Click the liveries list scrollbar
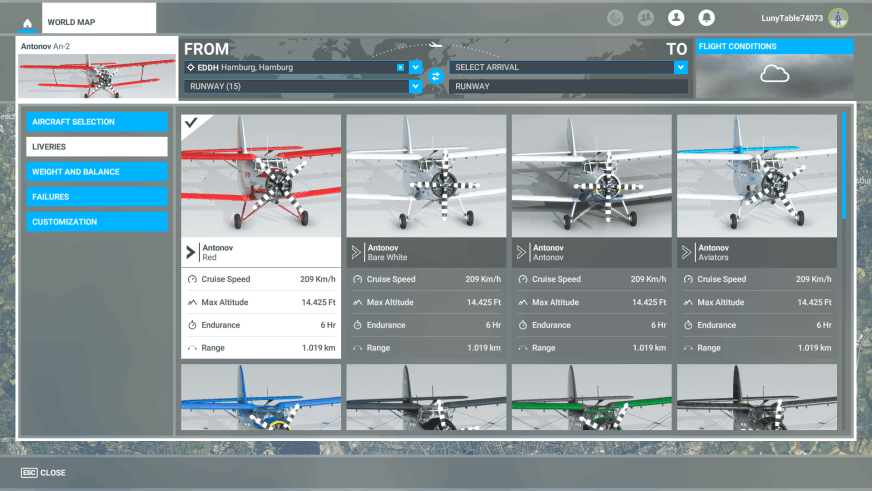This screenshot has width=872, height=491. click(x=844, y=165)
